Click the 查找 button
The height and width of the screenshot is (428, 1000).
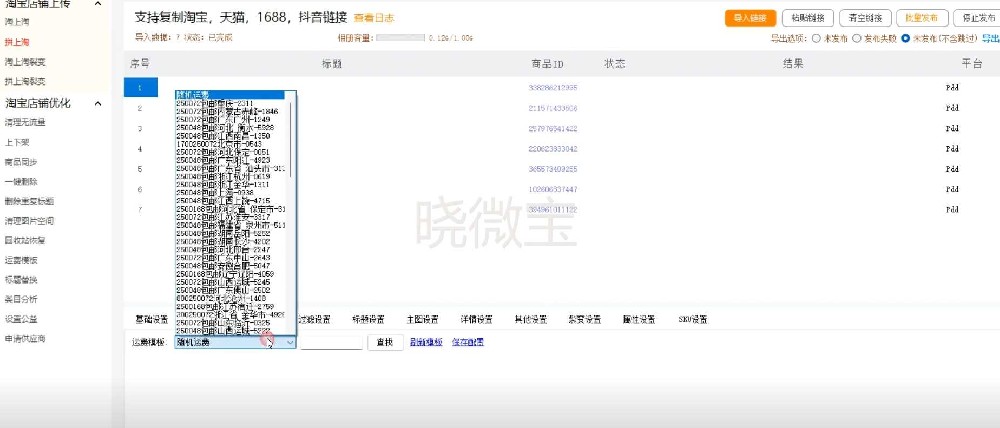385,343
